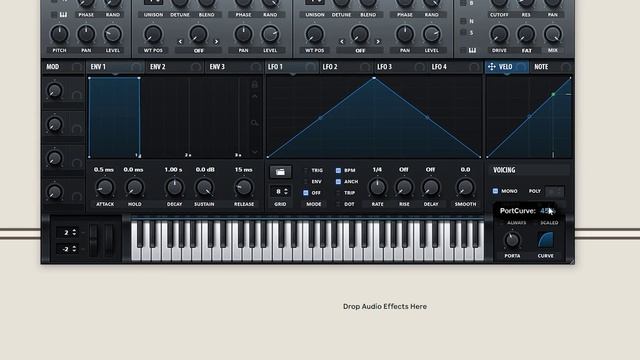
Task: Click the NOTE modulation source circle
Action: [x=566, y=67]
